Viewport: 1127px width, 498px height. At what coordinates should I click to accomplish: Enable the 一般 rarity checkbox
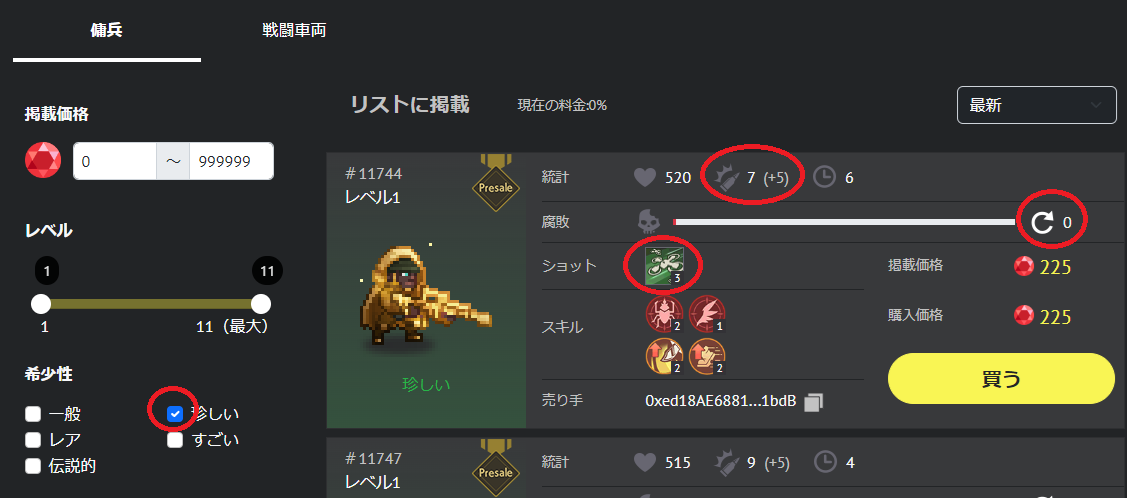click(x=32, y=414)
